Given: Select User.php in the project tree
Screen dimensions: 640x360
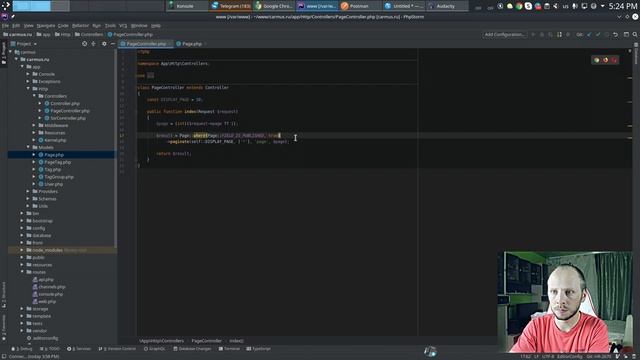Looking at the screenshot, I should click(53, 184).
